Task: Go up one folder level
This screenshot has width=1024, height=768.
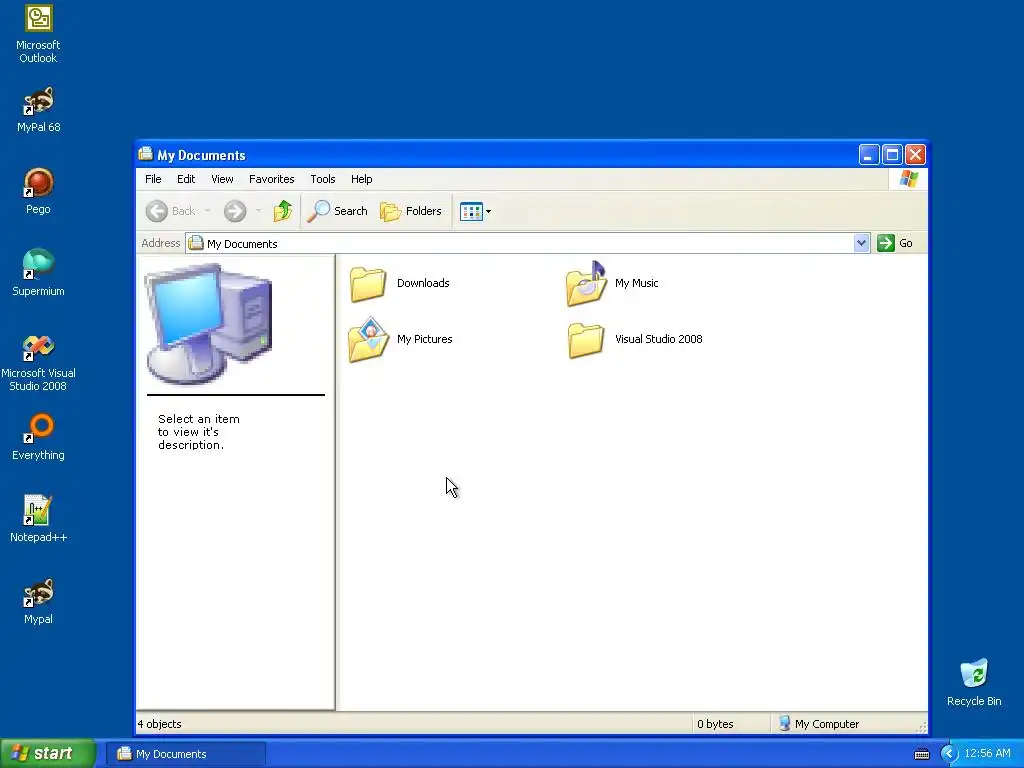Action: click(283, 211)
